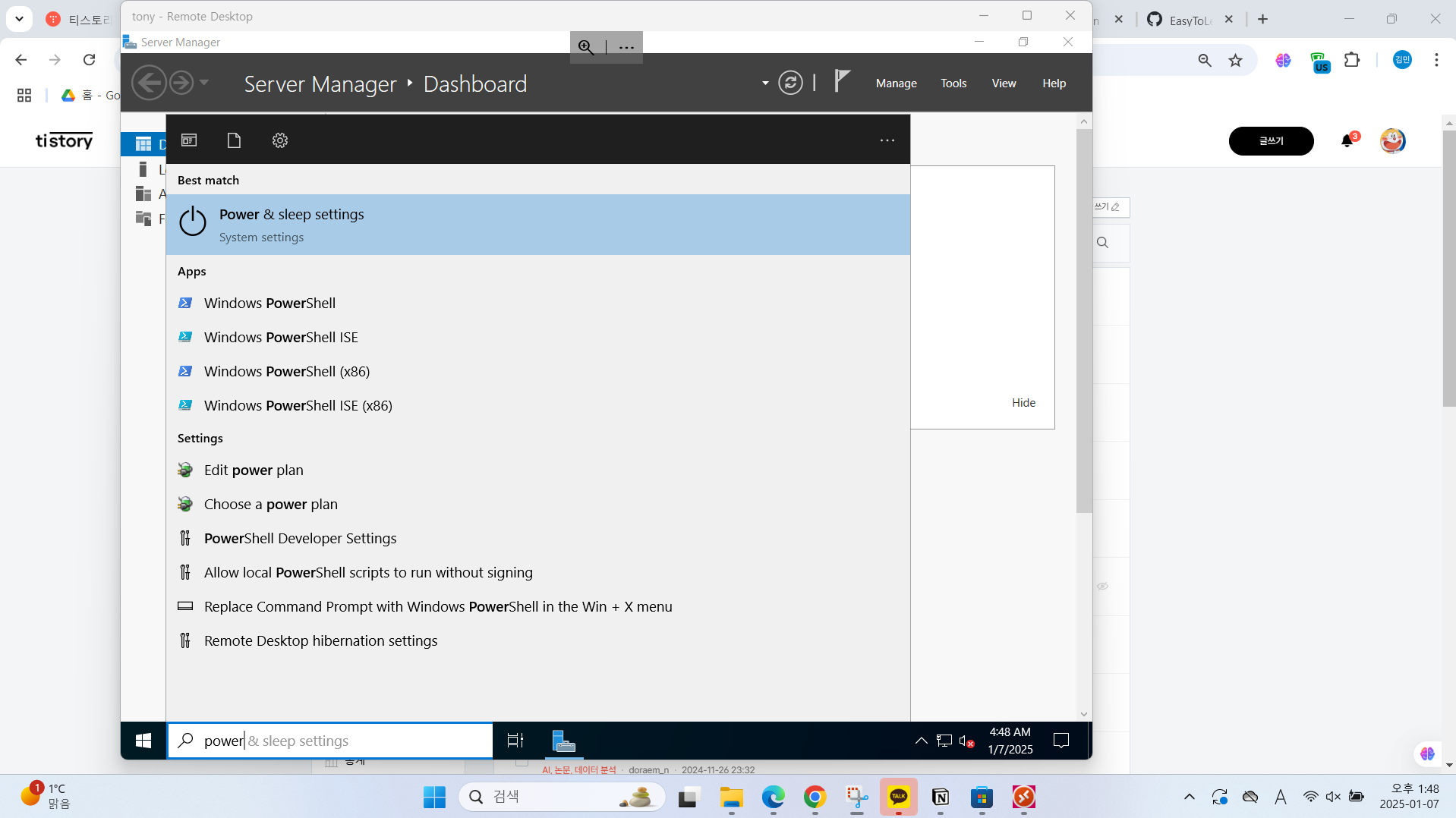1456x818 pixels.
Task: Filter search results by documents icon
Action: pyautogui.click(x=234, y=140)
